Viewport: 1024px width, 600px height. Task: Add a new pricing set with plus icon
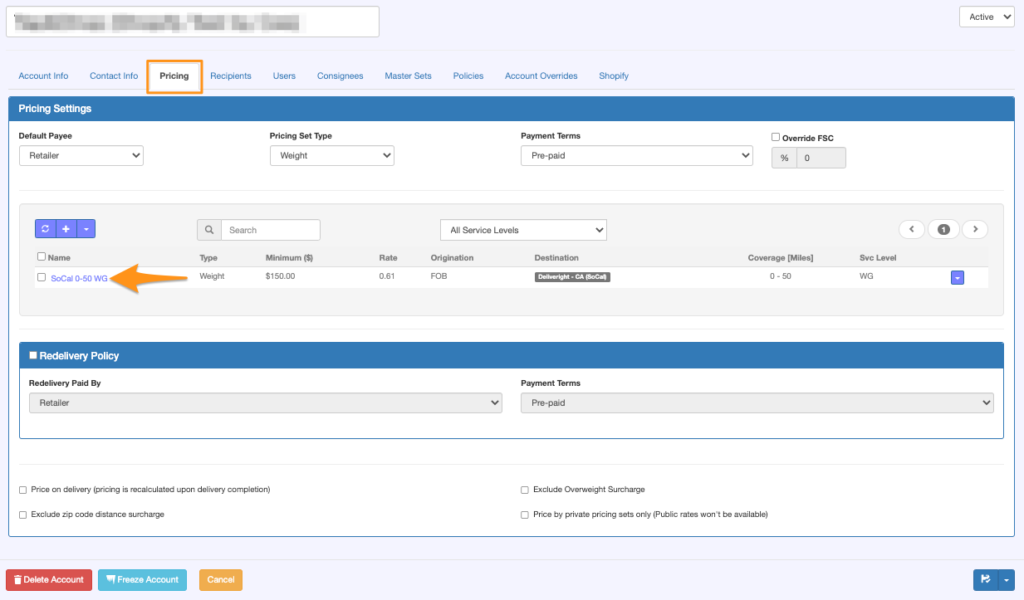point(66,229)
